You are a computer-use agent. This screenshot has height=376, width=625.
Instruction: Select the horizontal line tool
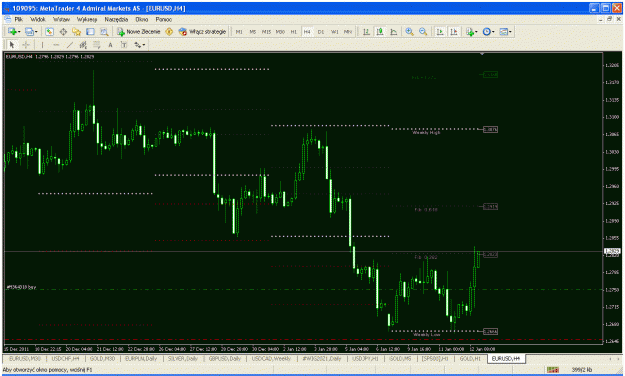point(56,45)
